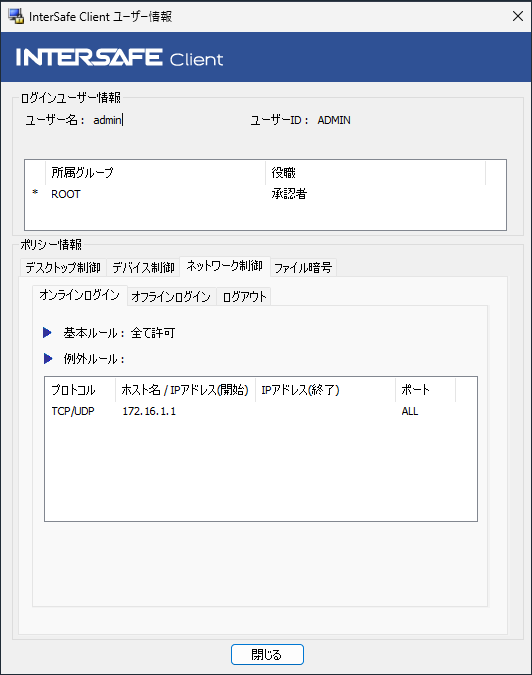
Task: Click the INTERSAFE Client logo banner
Action: [x=266, y=57]
